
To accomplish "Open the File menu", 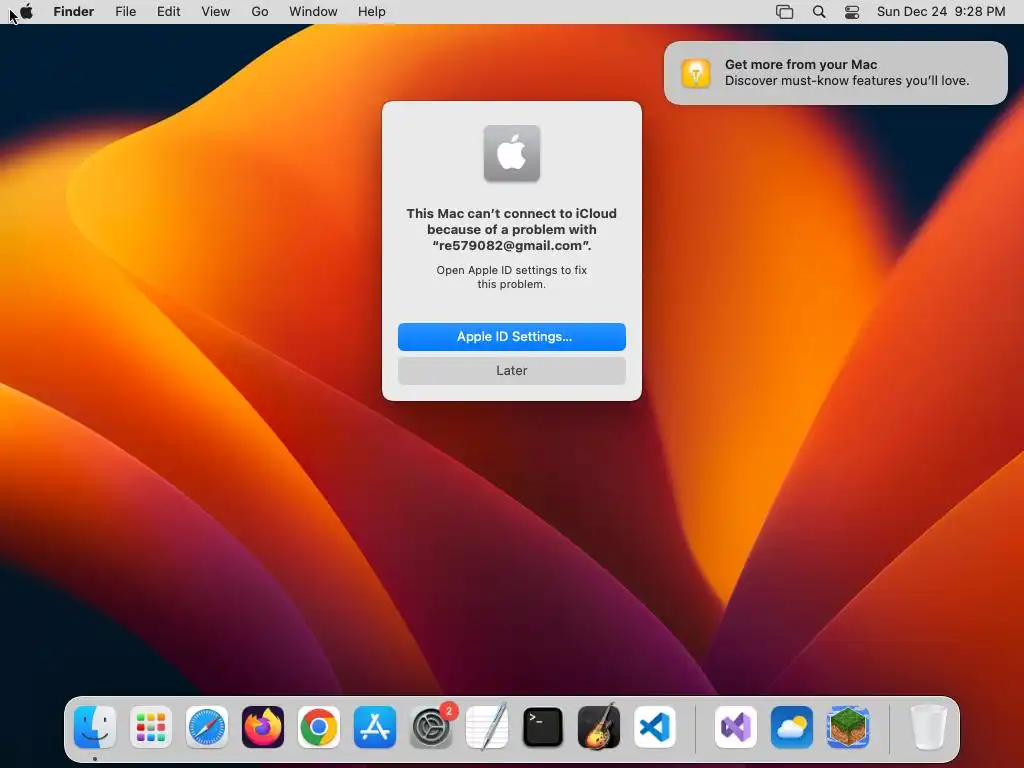I will click(x=125, y=12).
